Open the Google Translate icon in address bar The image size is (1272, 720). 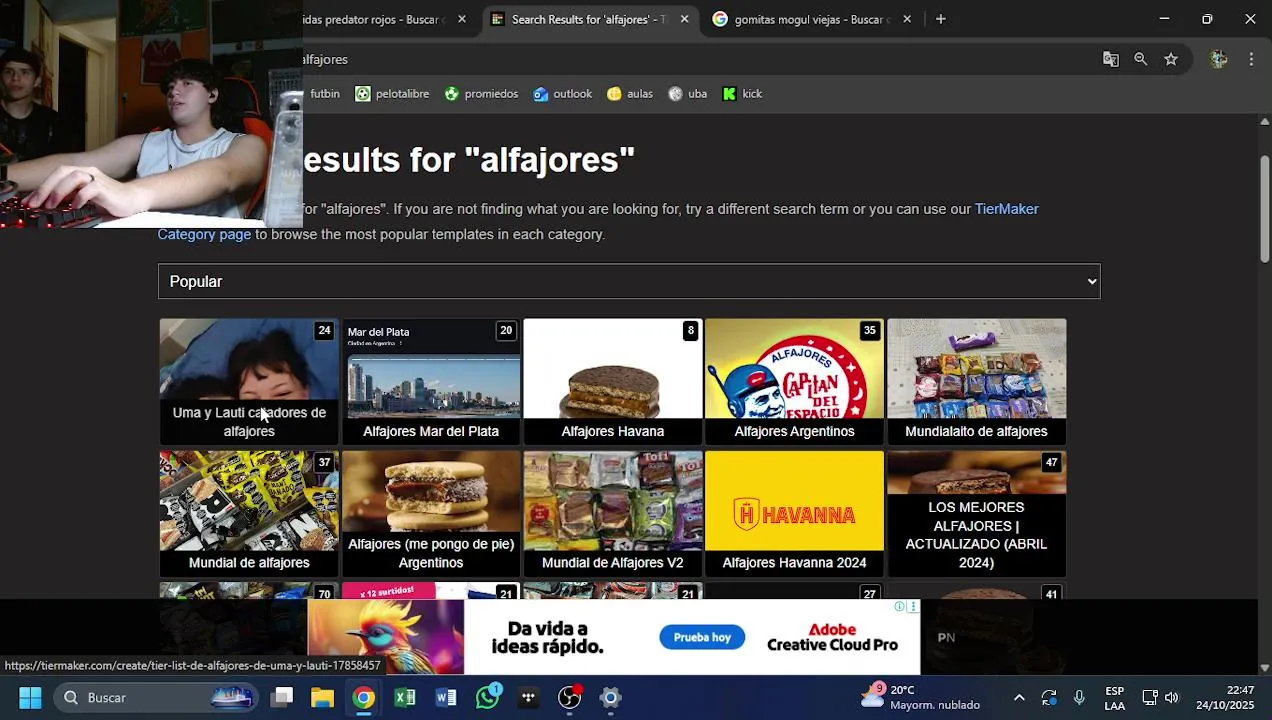(x=1110, y=59)
